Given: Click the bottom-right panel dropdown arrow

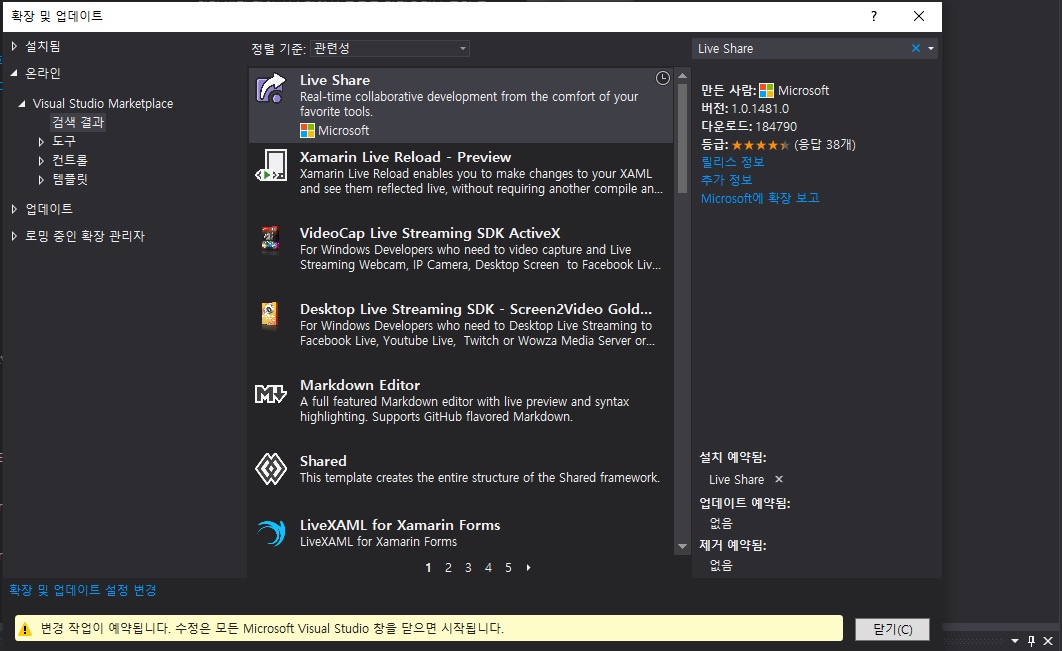Looking at the screenshot, I should click(x=1015, y=640).
